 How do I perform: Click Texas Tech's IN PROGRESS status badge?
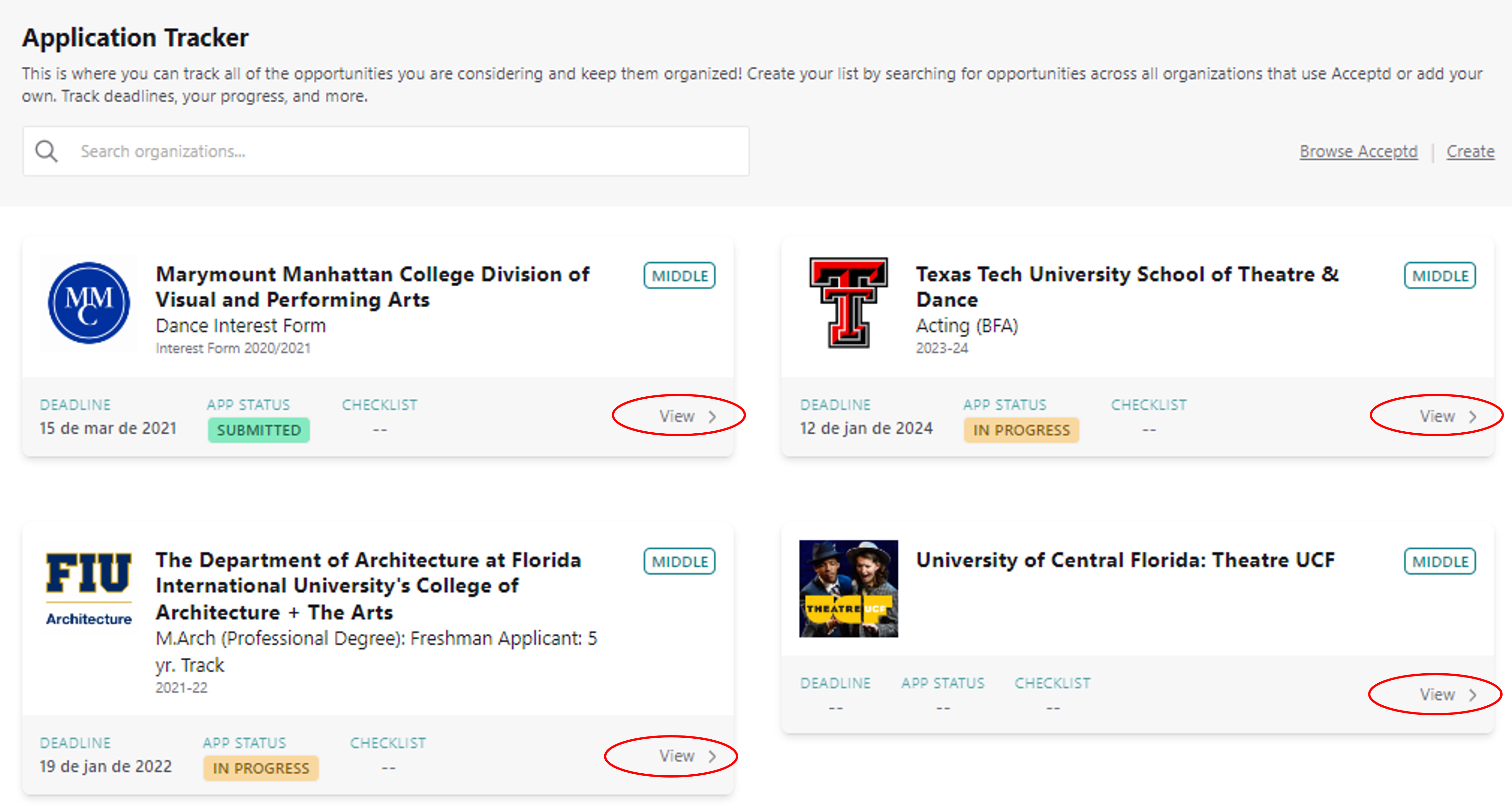[1021, 430]
